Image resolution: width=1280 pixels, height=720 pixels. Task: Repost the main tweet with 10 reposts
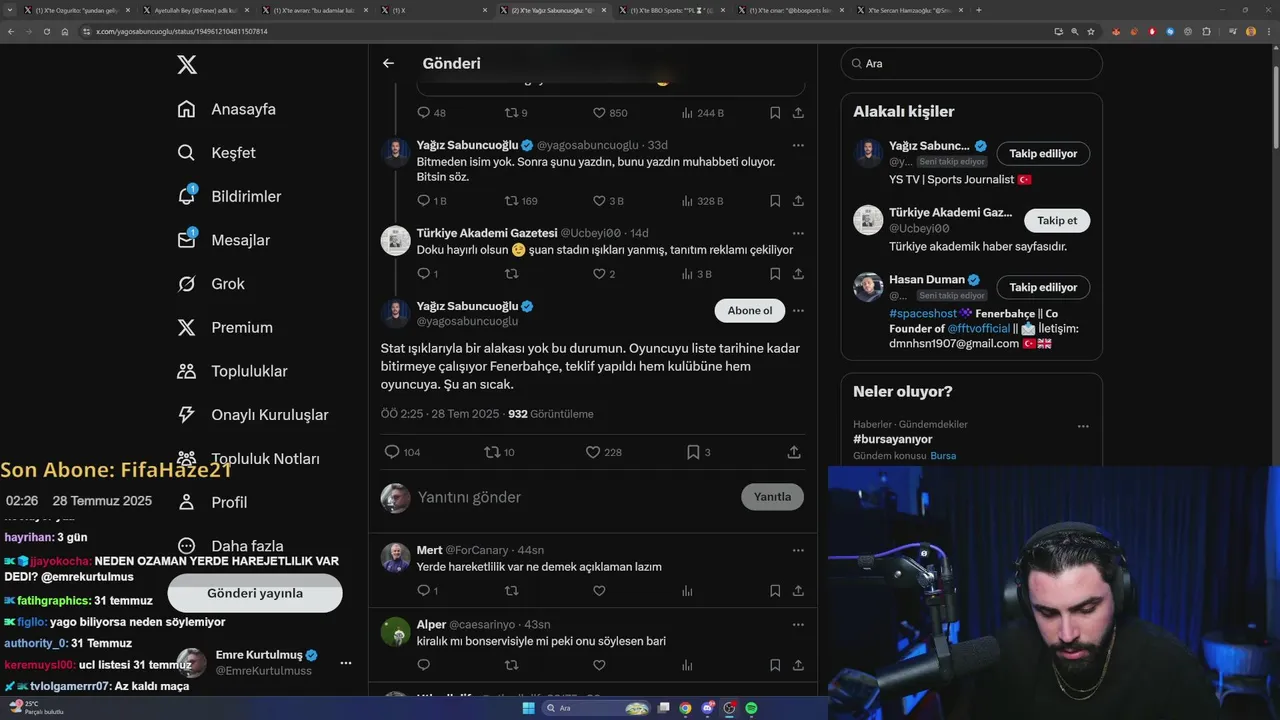pos(492,452)
